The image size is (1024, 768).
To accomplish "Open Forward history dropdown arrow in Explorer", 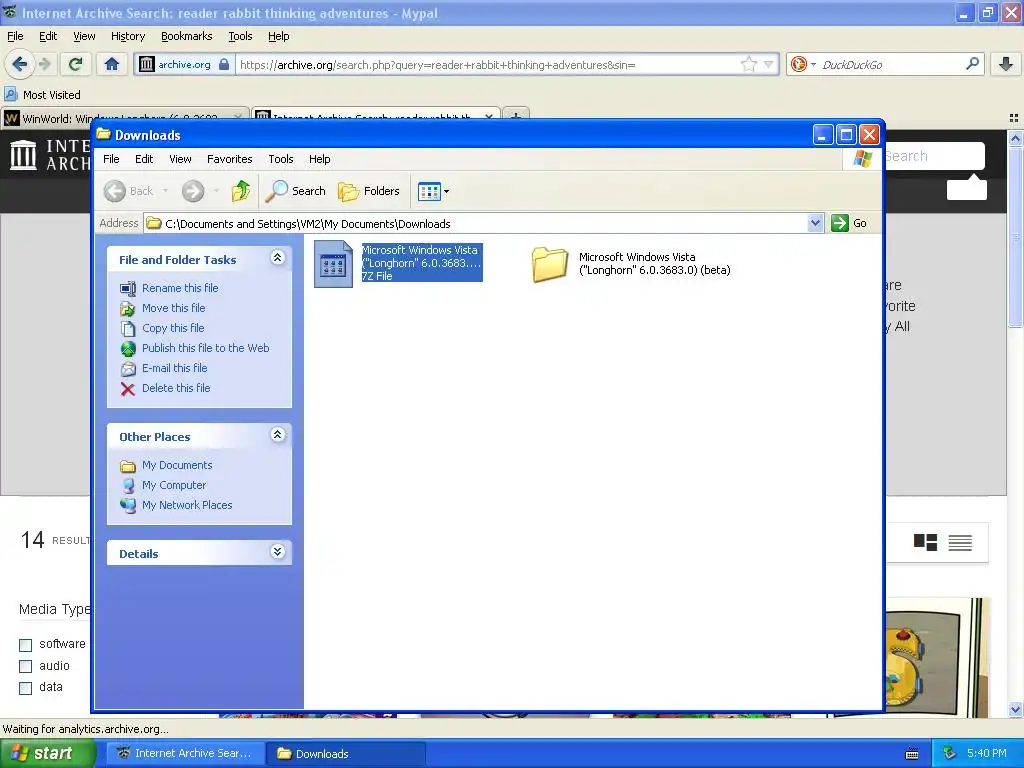I will coord(216,191).
